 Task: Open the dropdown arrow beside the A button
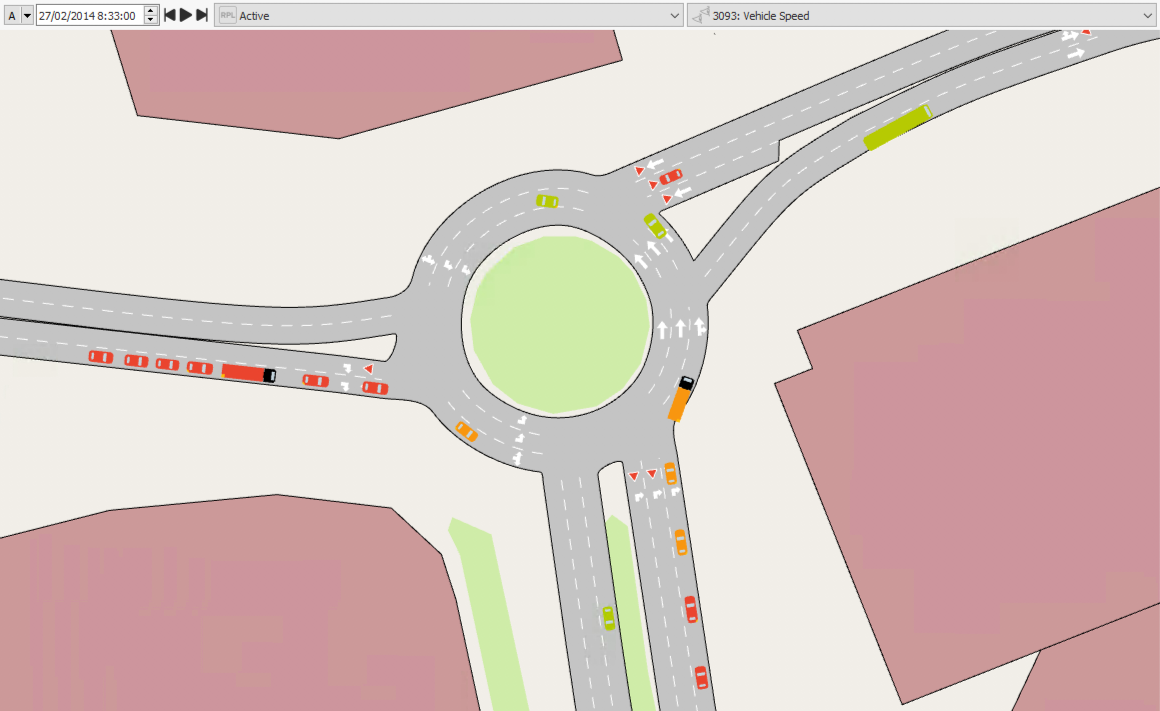tap(27, 16)
